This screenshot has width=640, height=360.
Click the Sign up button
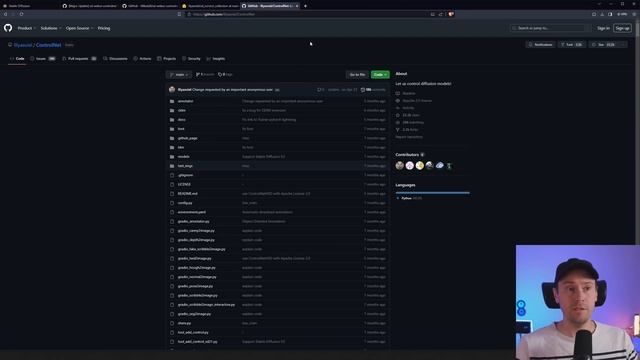coord(622,28)
